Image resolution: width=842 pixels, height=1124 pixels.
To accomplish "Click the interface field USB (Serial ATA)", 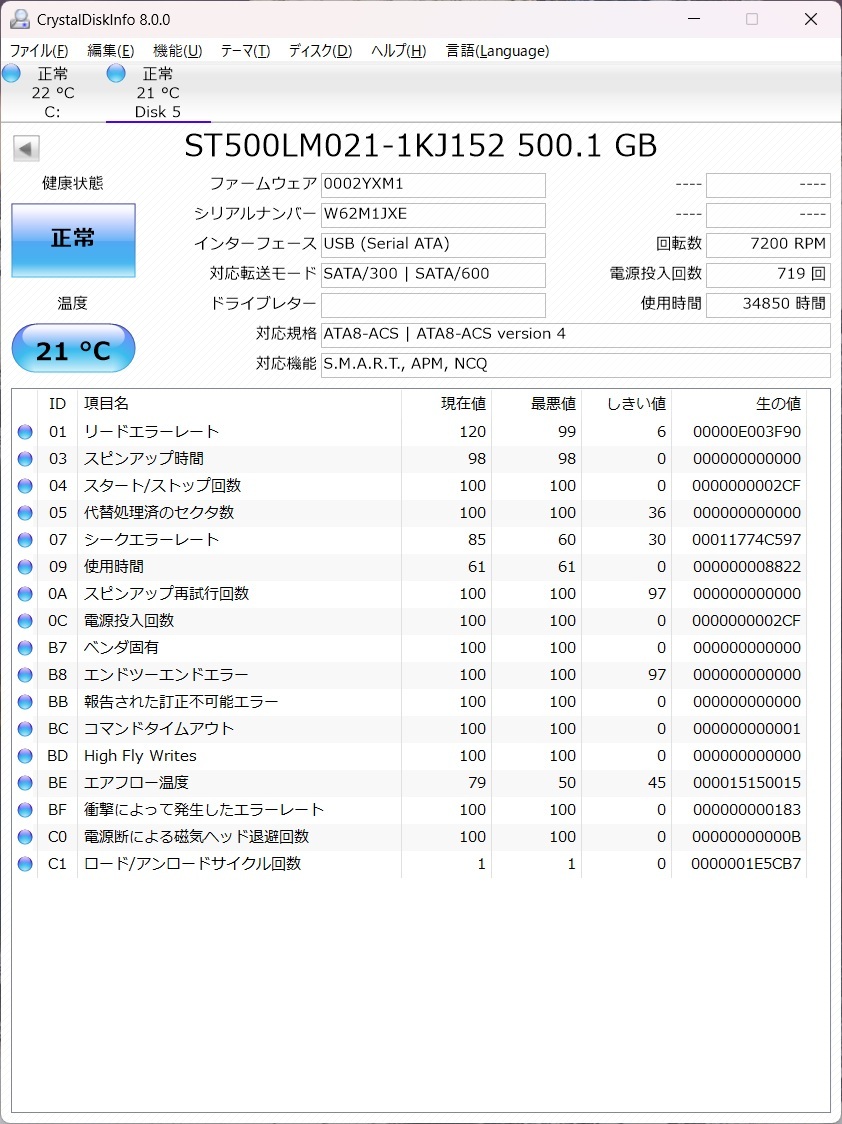I will tap(433, 245).
